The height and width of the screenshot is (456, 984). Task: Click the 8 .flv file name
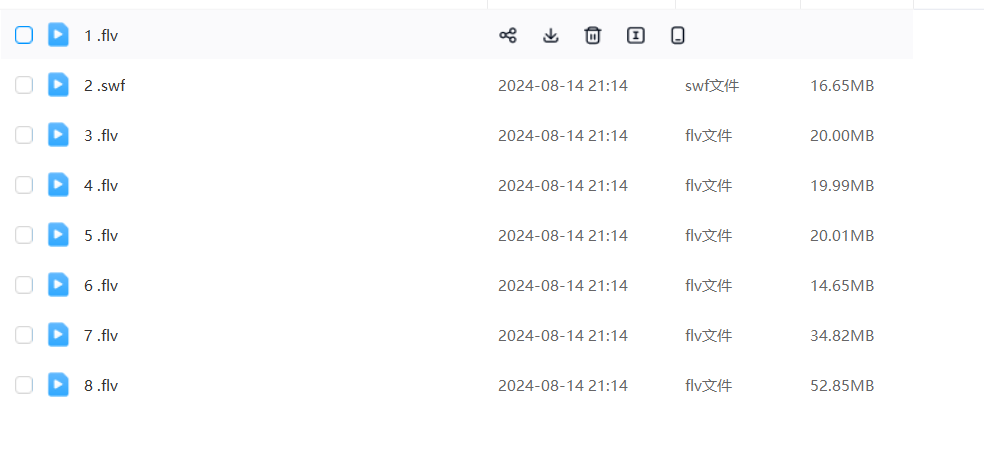pos(101,386)
